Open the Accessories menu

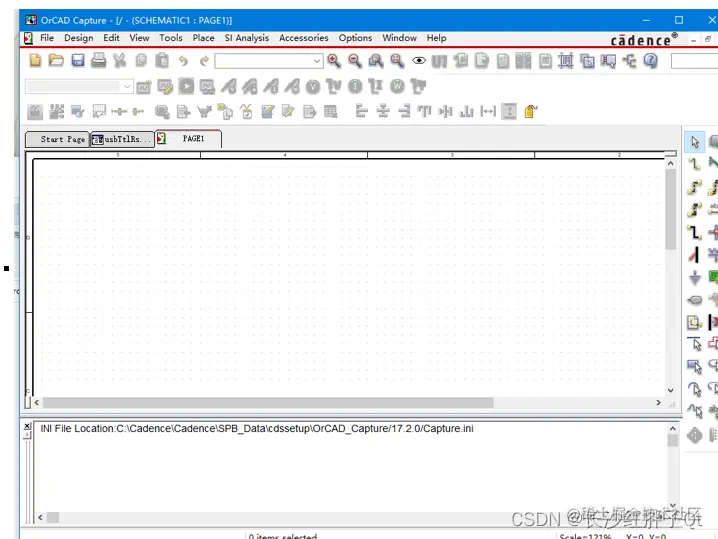(304, 38)
